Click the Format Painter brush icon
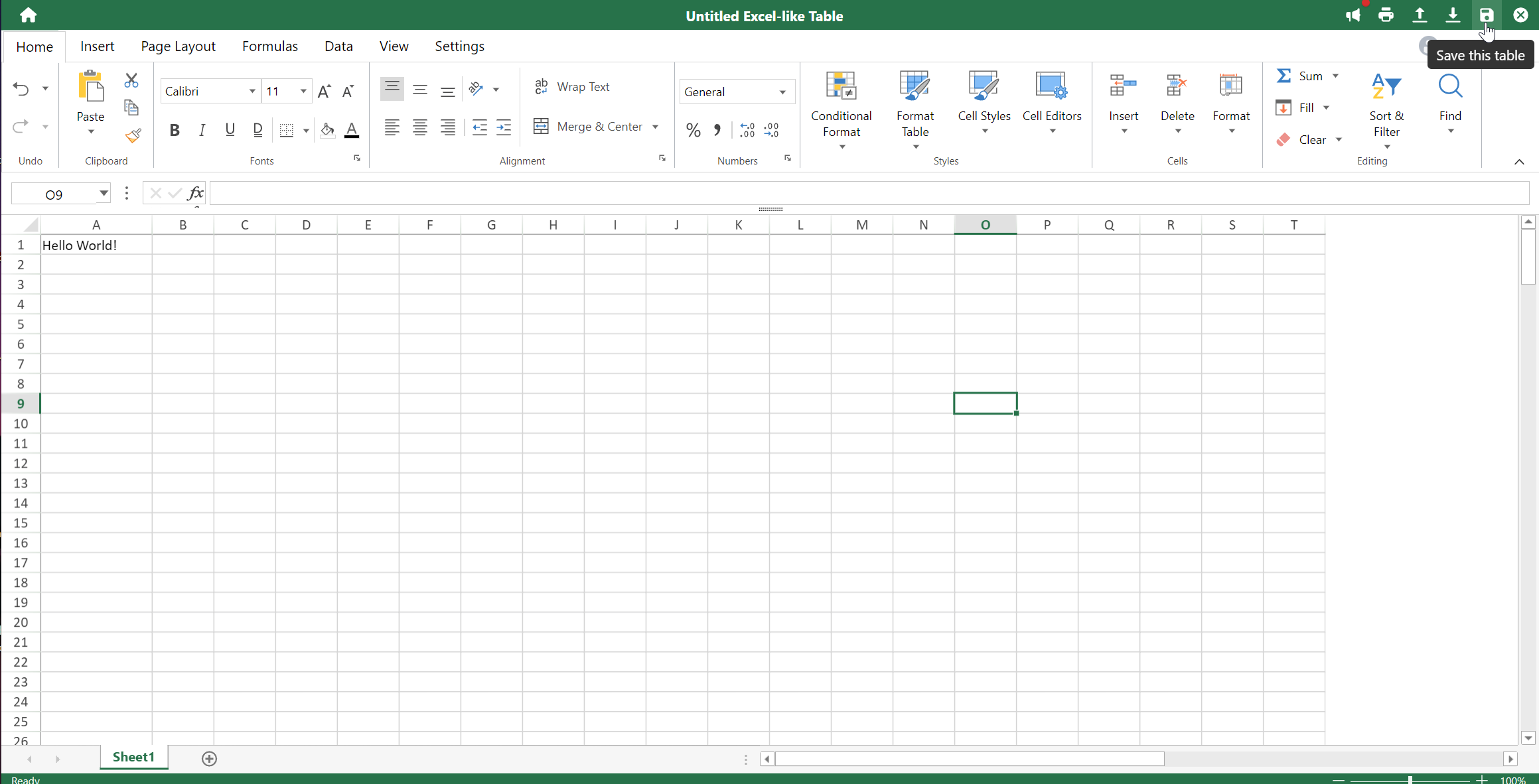Image resolution: width=1539 pixels, height=784 pixels. click(x=133, y=136)
